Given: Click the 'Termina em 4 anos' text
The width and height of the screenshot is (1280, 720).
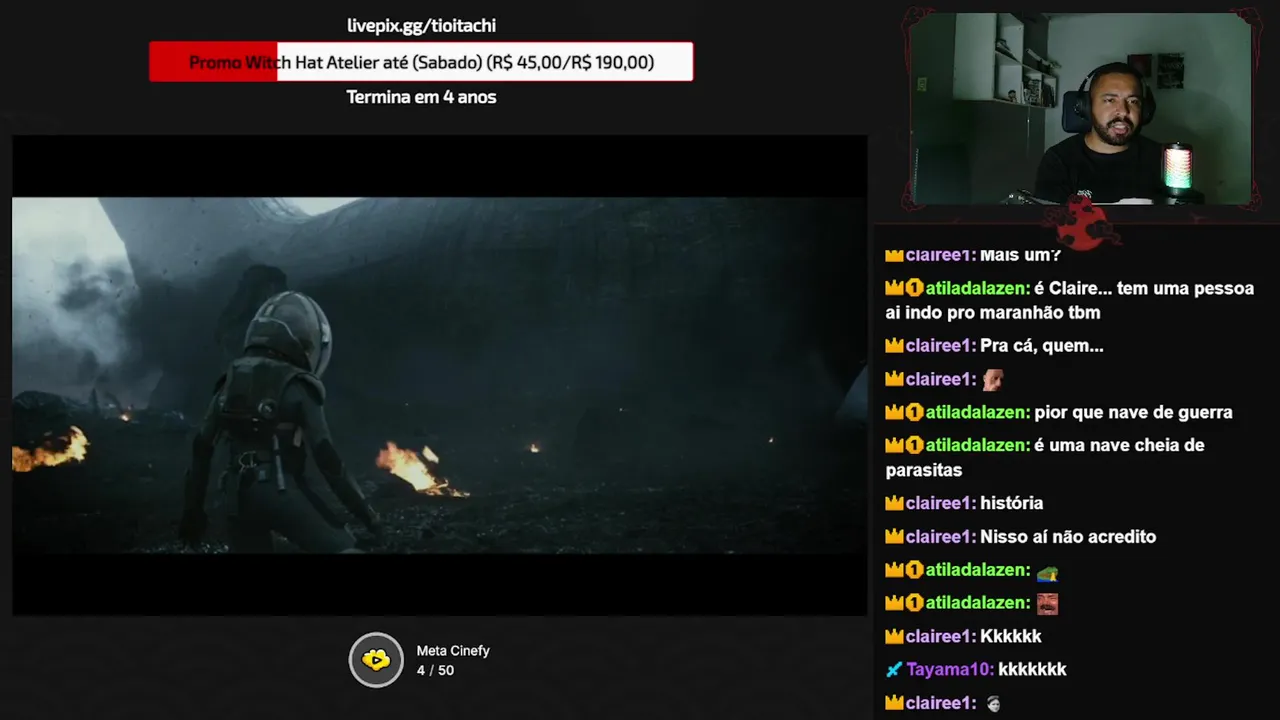Looking at the screenshot, I should 421,97.
